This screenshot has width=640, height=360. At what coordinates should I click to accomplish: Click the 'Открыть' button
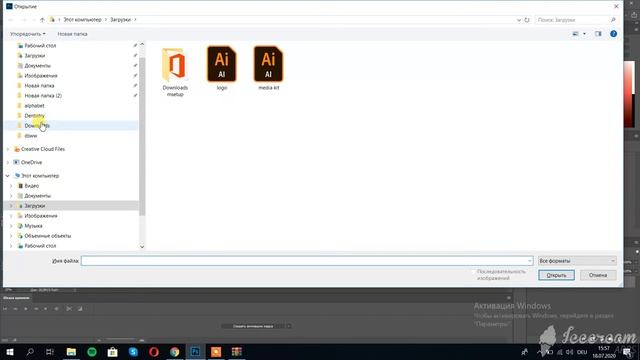tap(556, 275)
